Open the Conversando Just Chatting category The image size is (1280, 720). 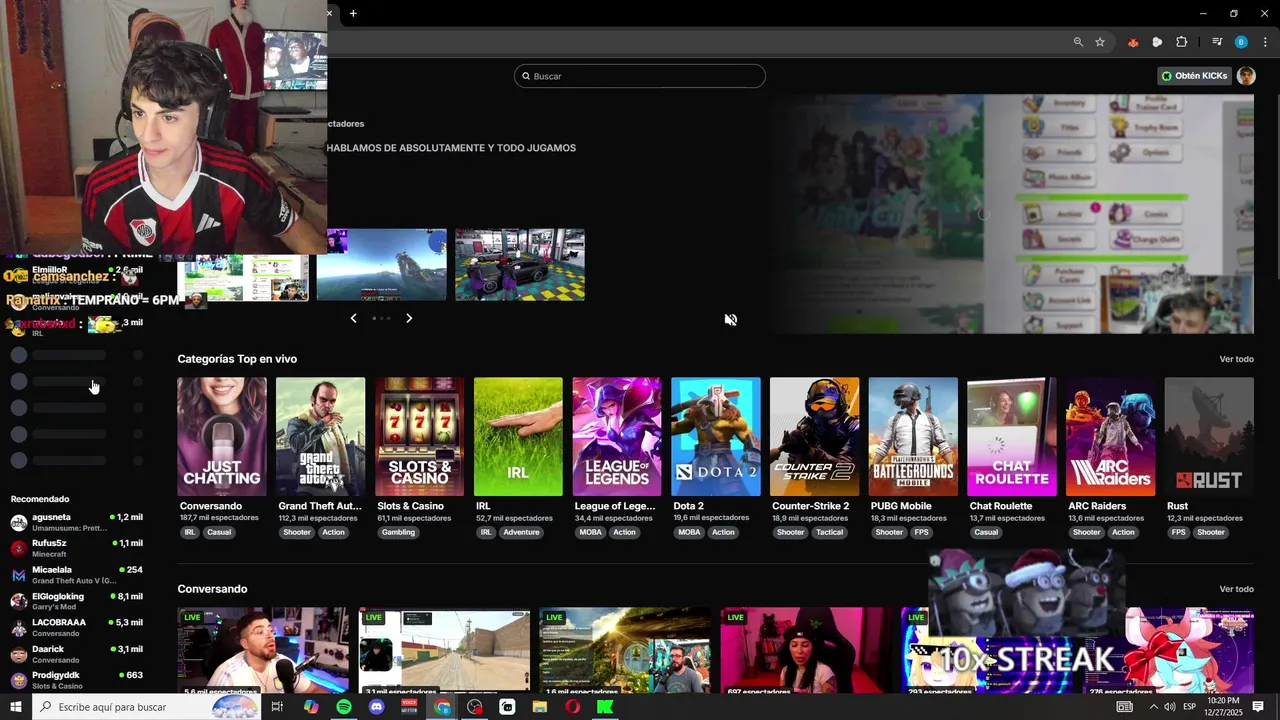[222, 436]
